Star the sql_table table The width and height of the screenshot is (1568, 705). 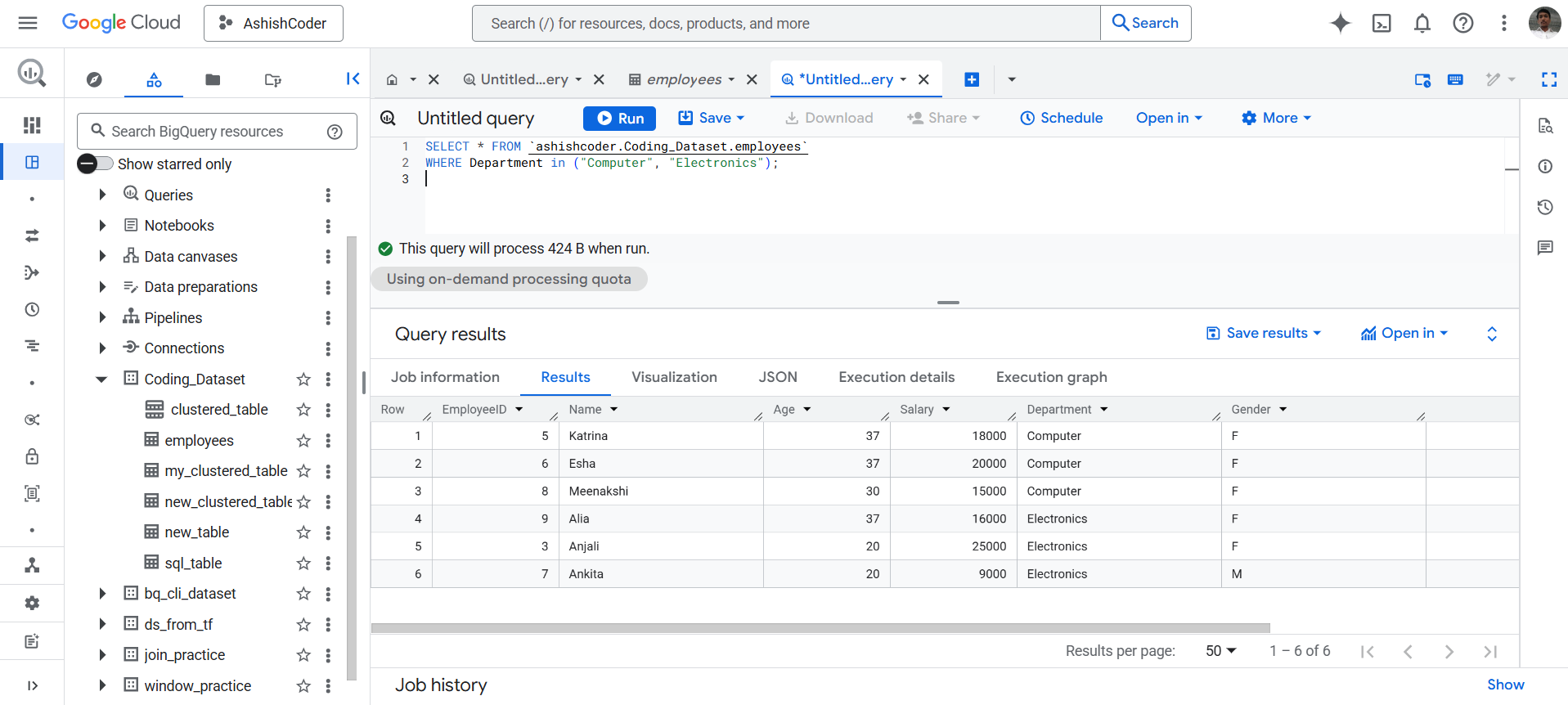(x=303, y=564)
